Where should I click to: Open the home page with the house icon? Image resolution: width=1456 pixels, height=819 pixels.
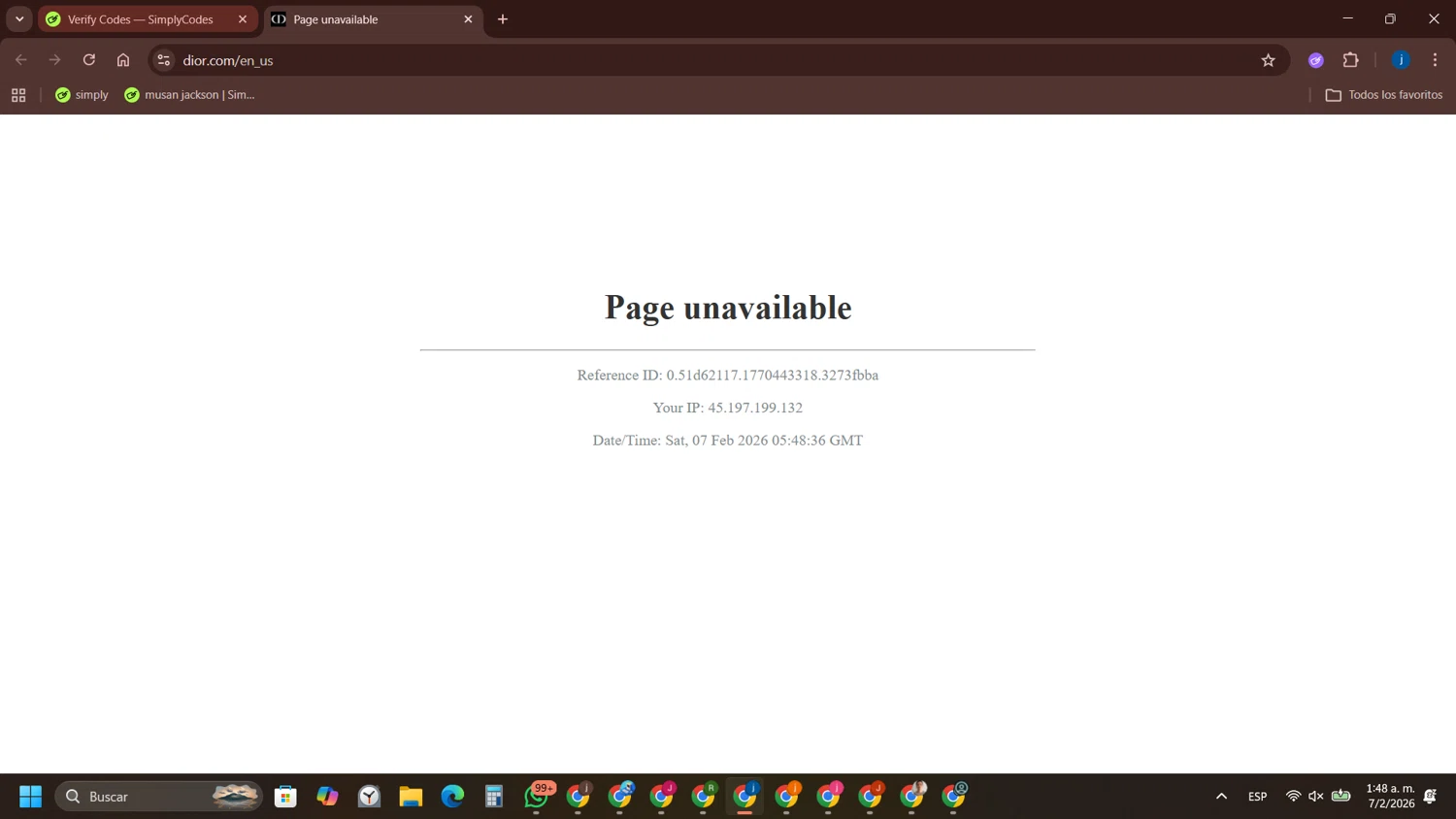123,60
